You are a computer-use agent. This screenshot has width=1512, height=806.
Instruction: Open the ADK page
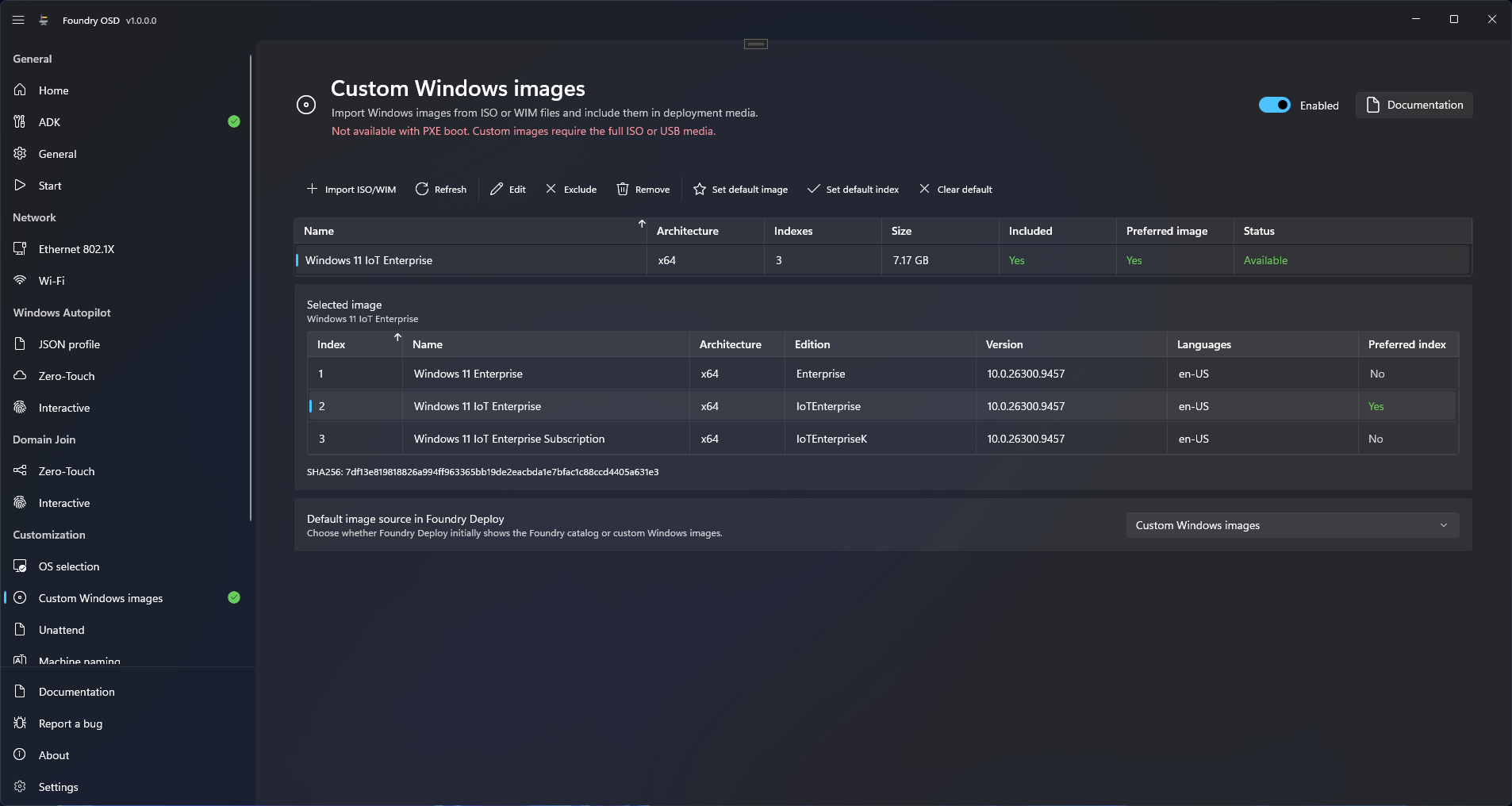[x=127, y=122]
